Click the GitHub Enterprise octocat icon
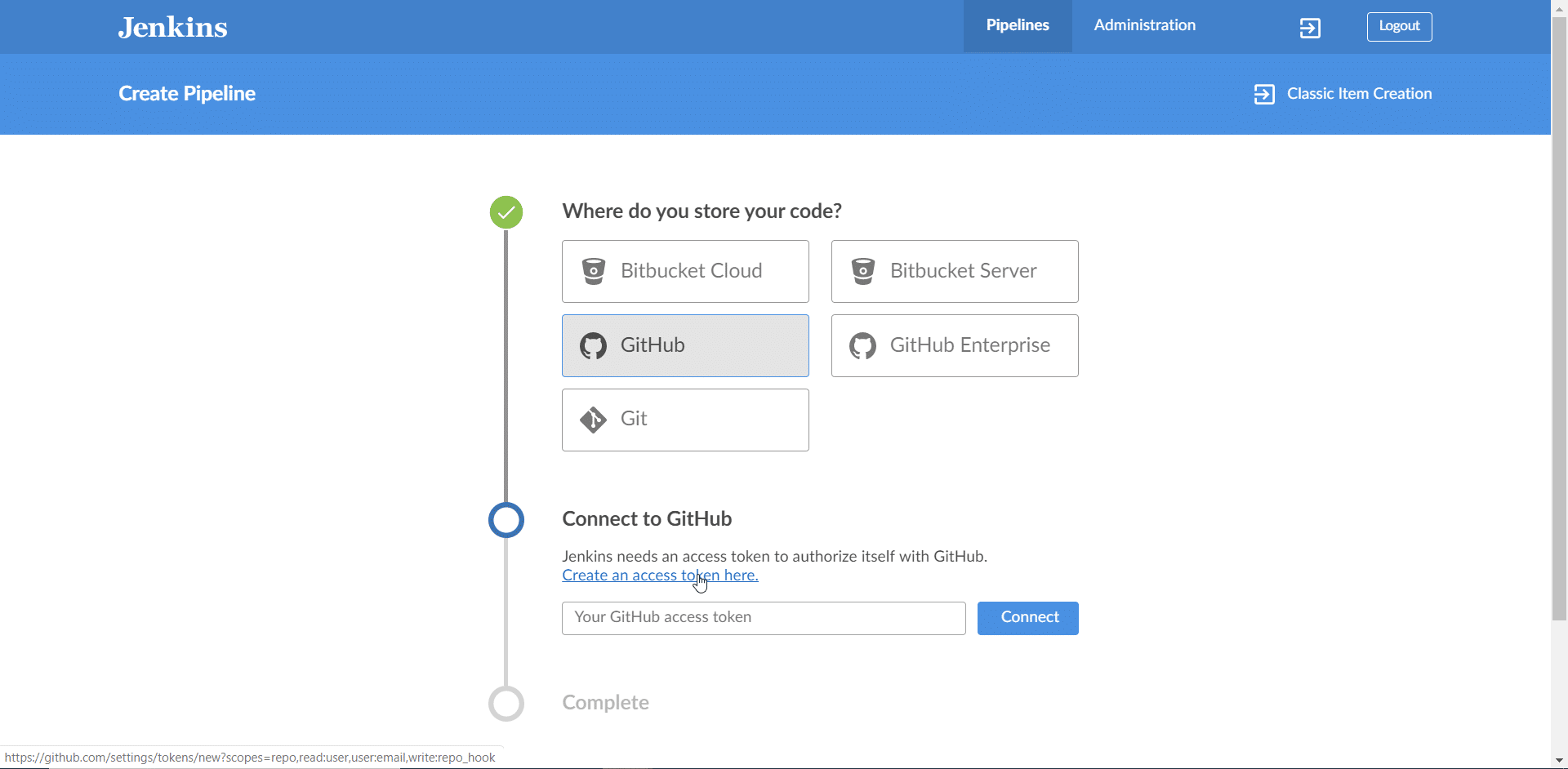This screenshot has height=769, width=1568. [x=863, y=346]
